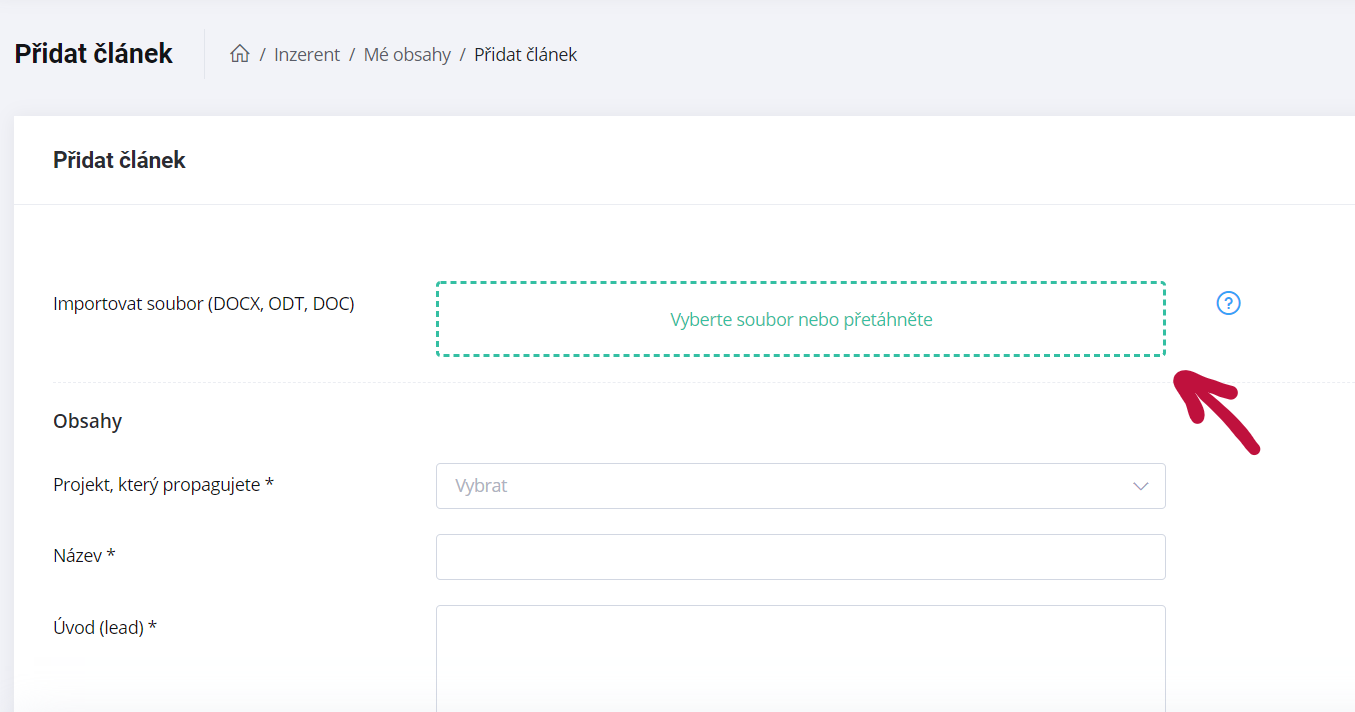The width and height of the screenshot is (1355, 712).
Task: Click the 'Úvod (lead) *' label
Action: [x=105, y=628]
